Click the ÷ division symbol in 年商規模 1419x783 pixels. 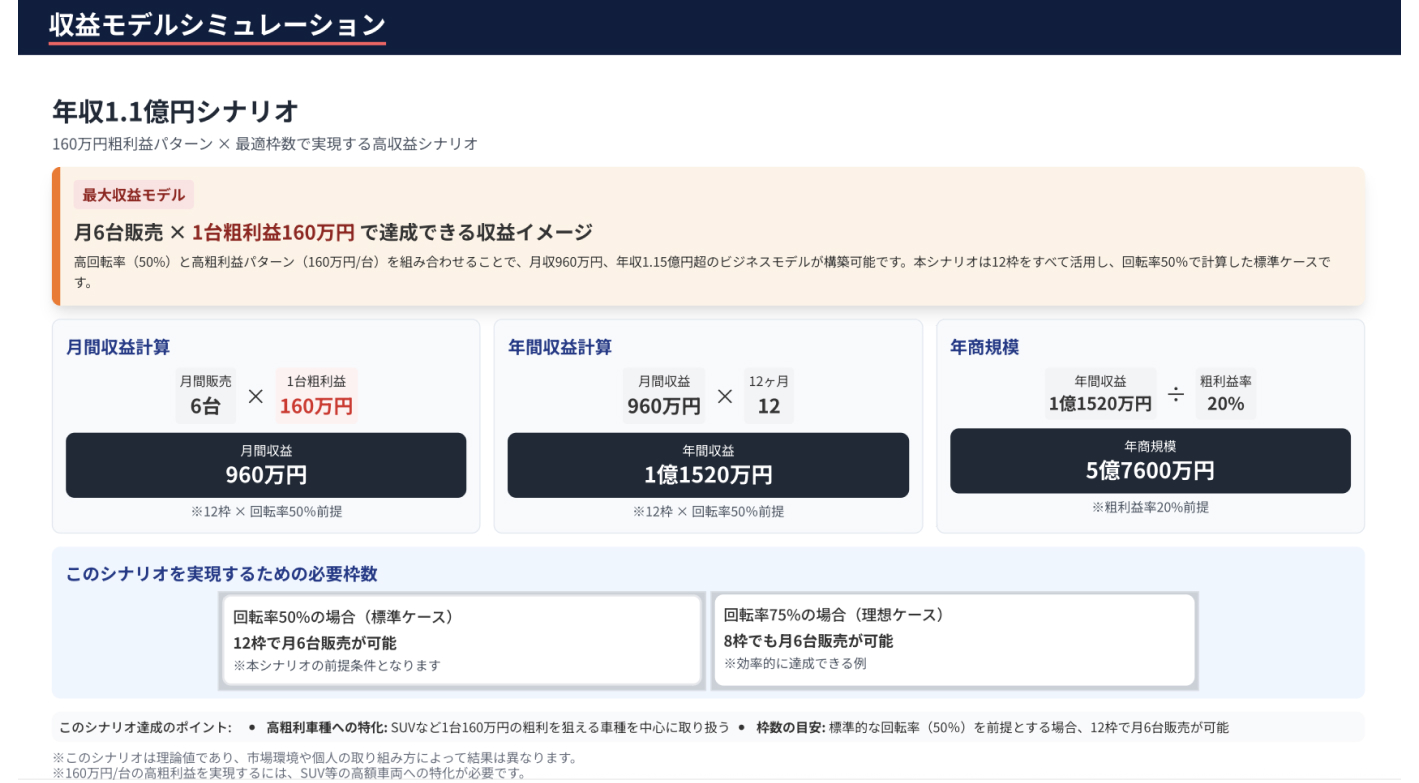tap(1176, 394)
